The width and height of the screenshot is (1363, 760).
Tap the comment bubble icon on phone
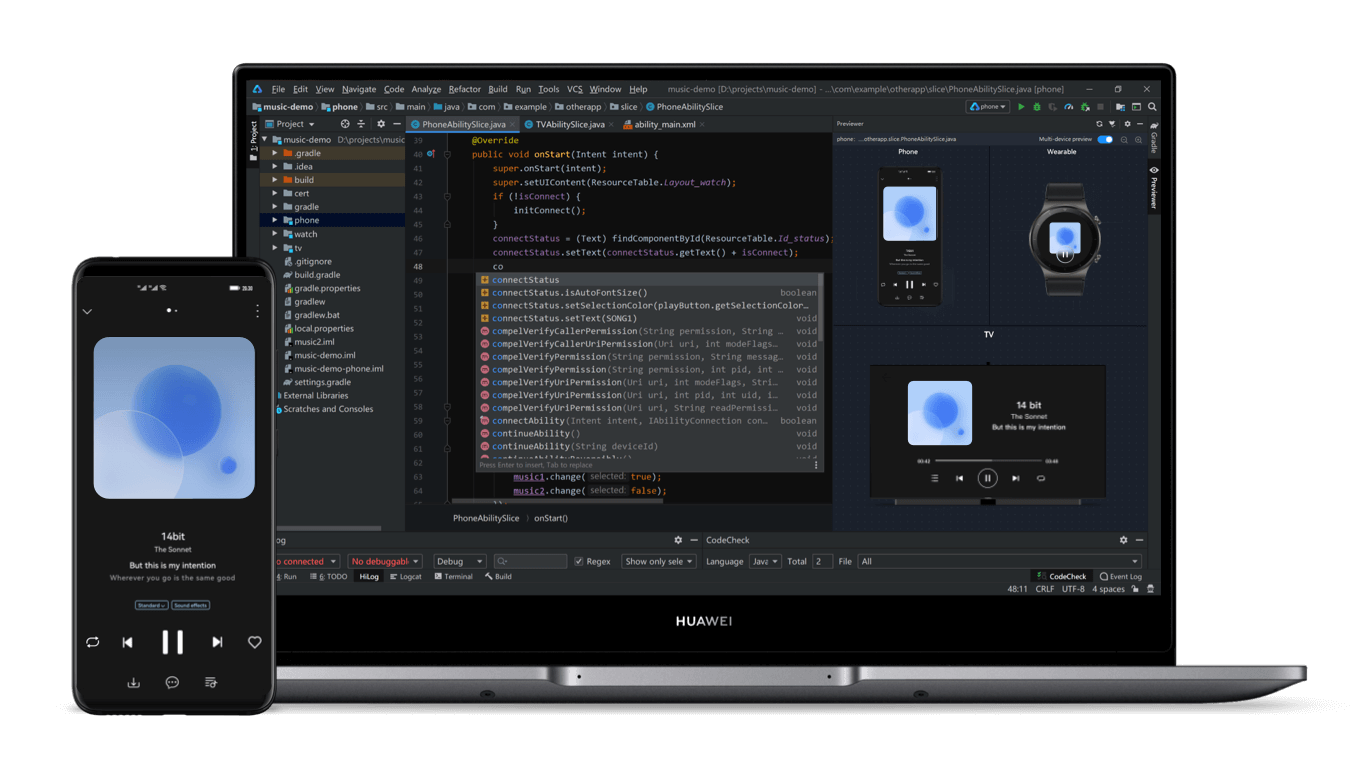172,682
